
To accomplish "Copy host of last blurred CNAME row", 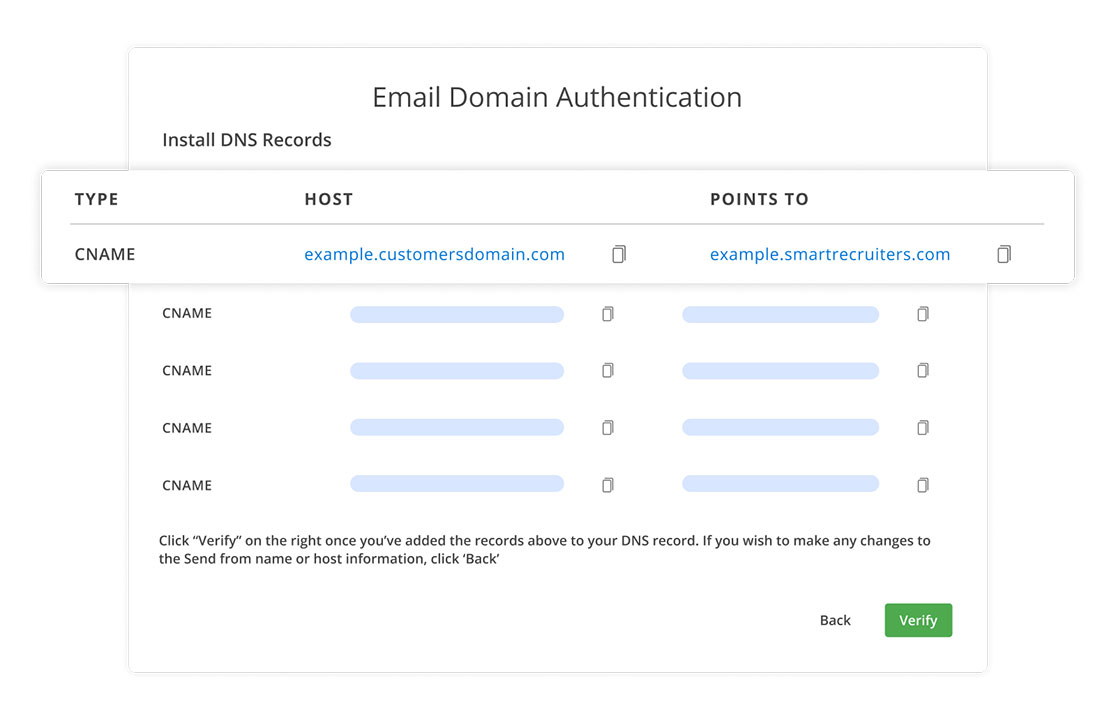I will 607,485.
